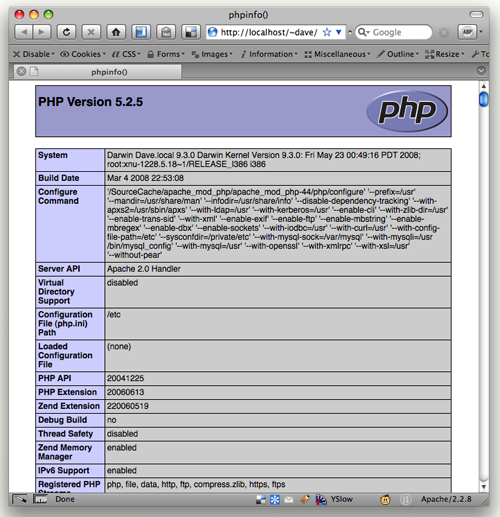The image size is (500, 517).
Task: Click the YSlow icon in status bar
Action: [x=321, y=499]
